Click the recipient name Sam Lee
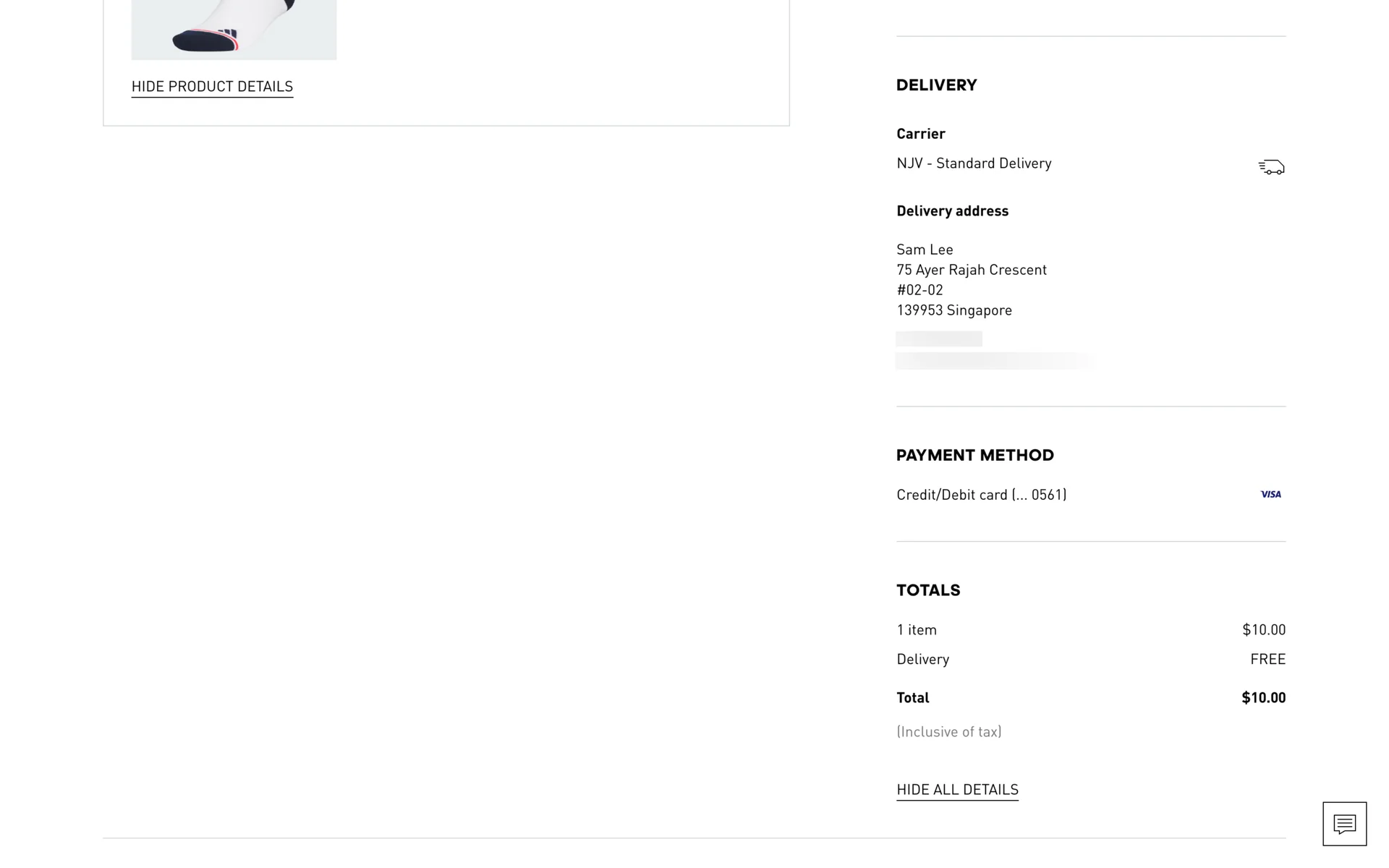Viewport: 1389px width, 868px height. coord(925,250)
